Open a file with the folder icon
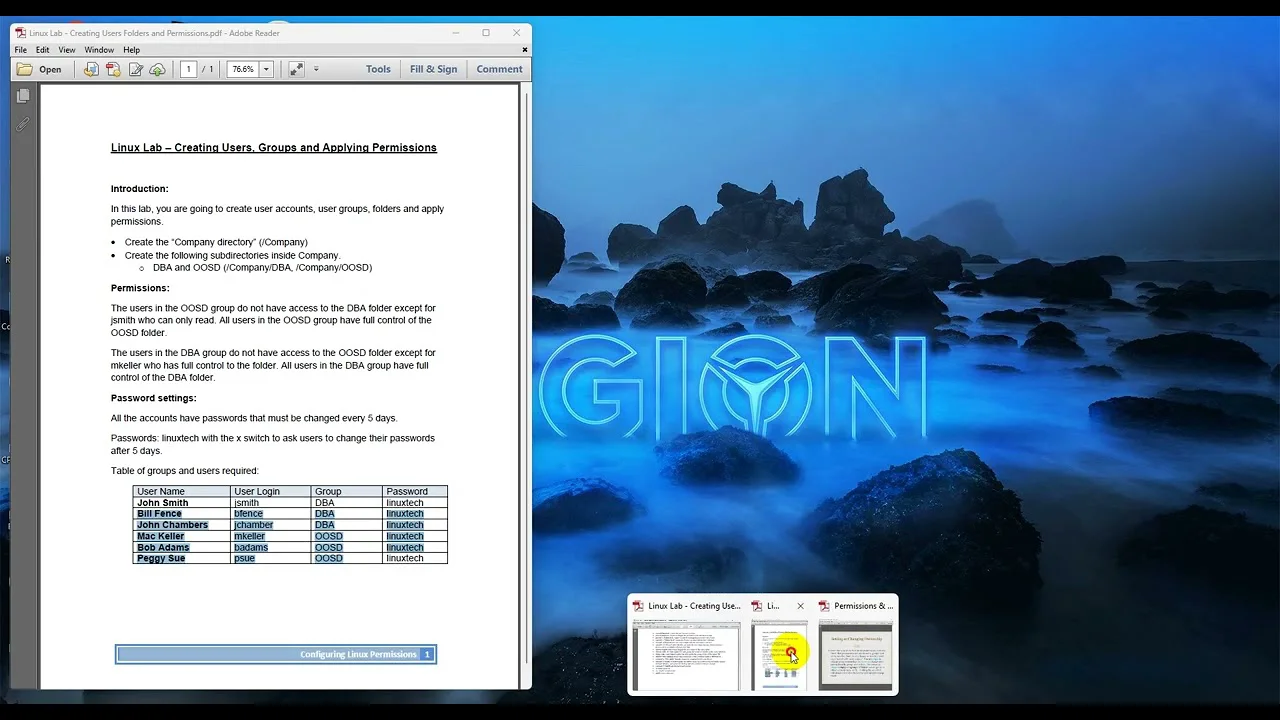The image size is (1280, 720). click(x=24, y=69)
